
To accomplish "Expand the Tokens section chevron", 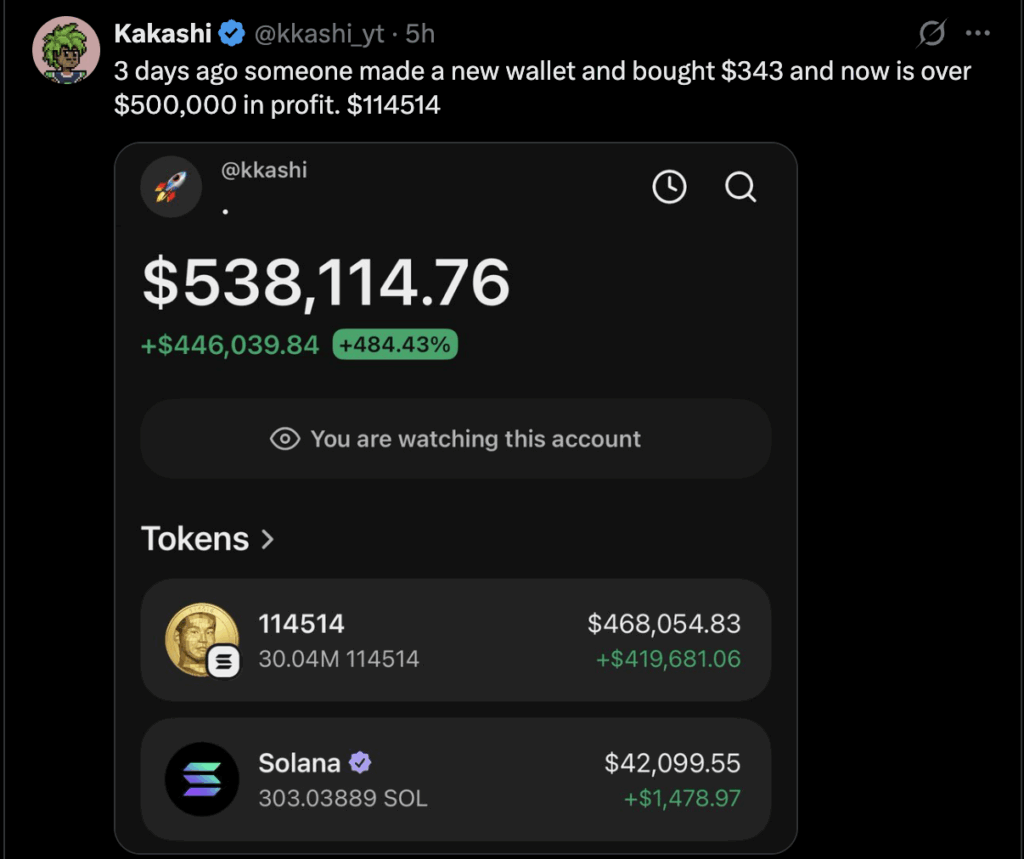I will click(268, 538).
